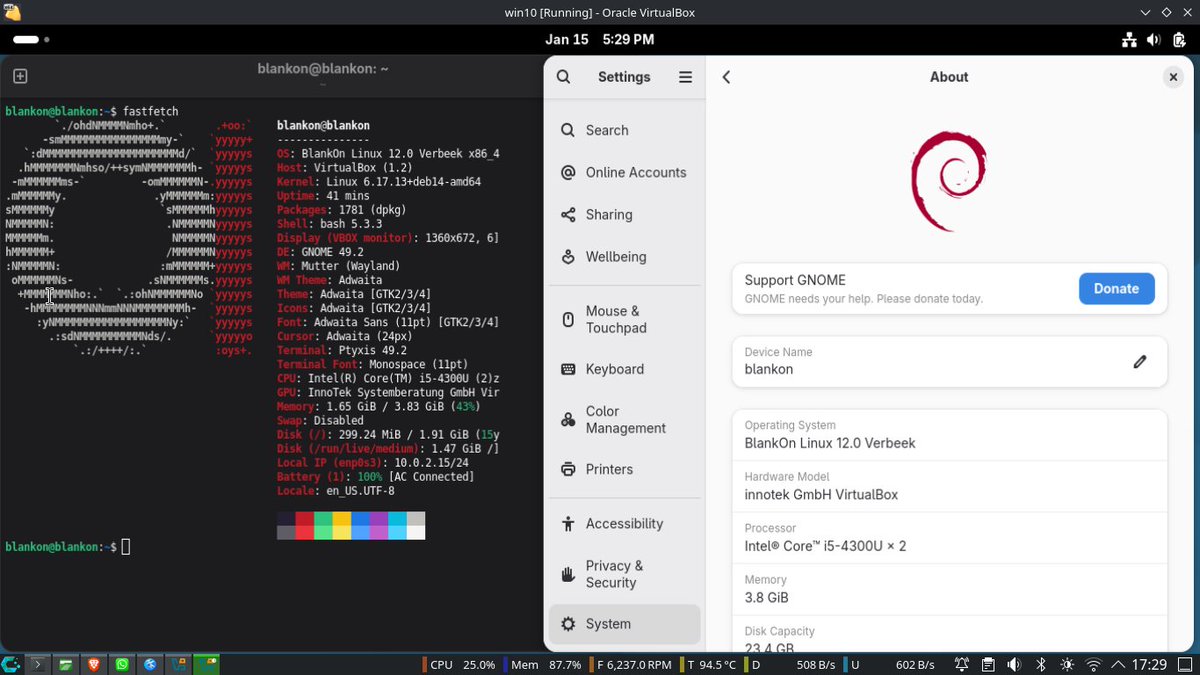The width and height of the screenshot is (1200, 675).
Task: Launch the terminal from the host taskbar
Action: (x=37, y=664)
